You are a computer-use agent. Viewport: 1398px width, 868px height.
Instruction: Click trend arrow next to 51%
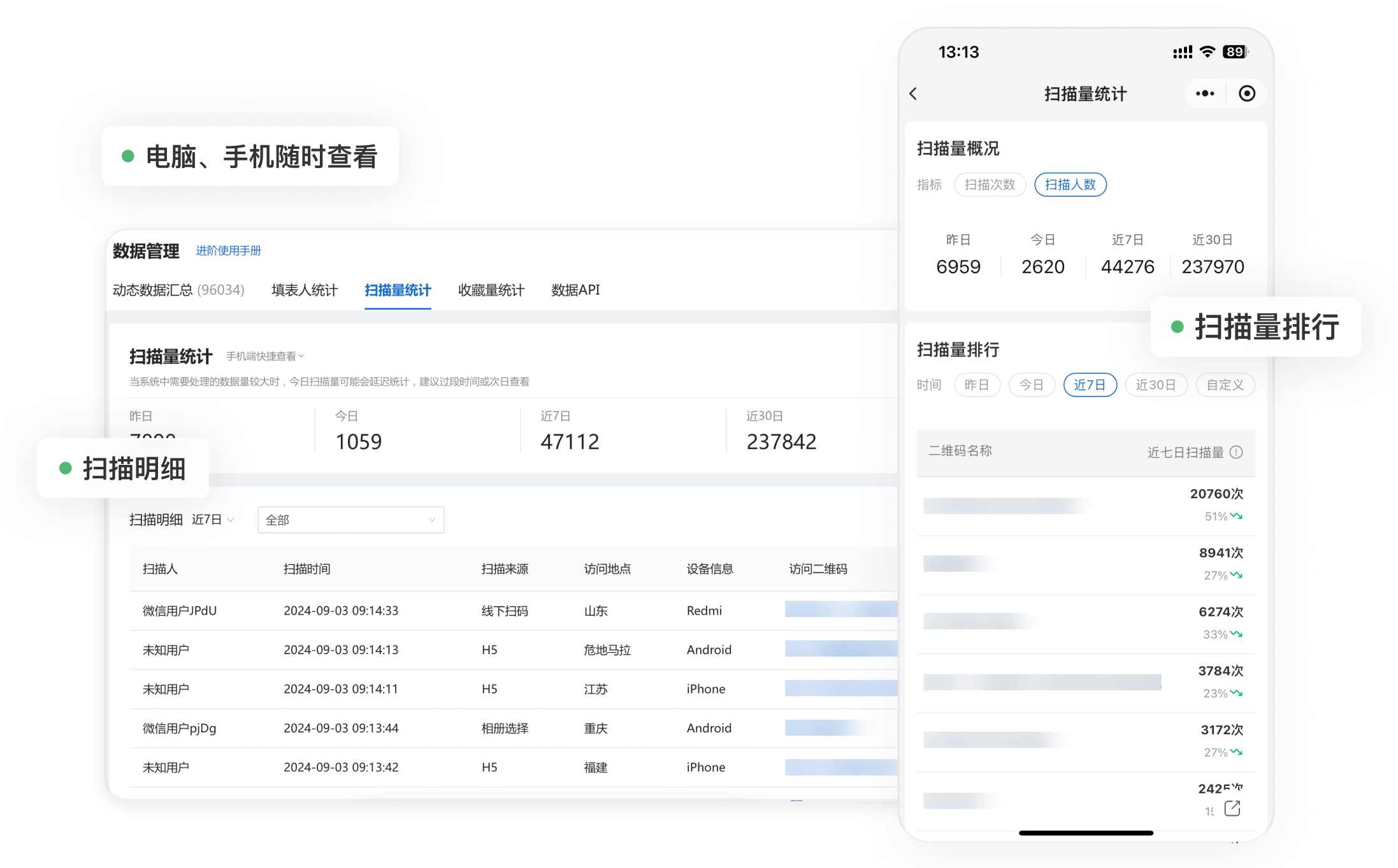1237,516
